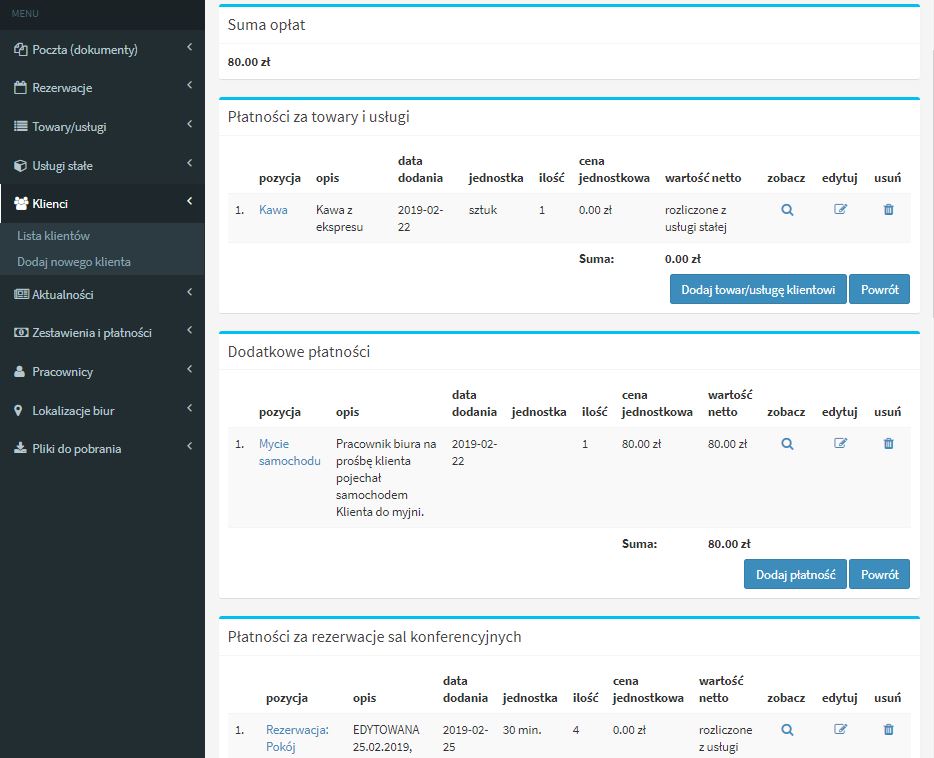Click the Pracownicy person icon
Image resolution: width=934 pixels, height=758 pixels.
pos(20,372)
